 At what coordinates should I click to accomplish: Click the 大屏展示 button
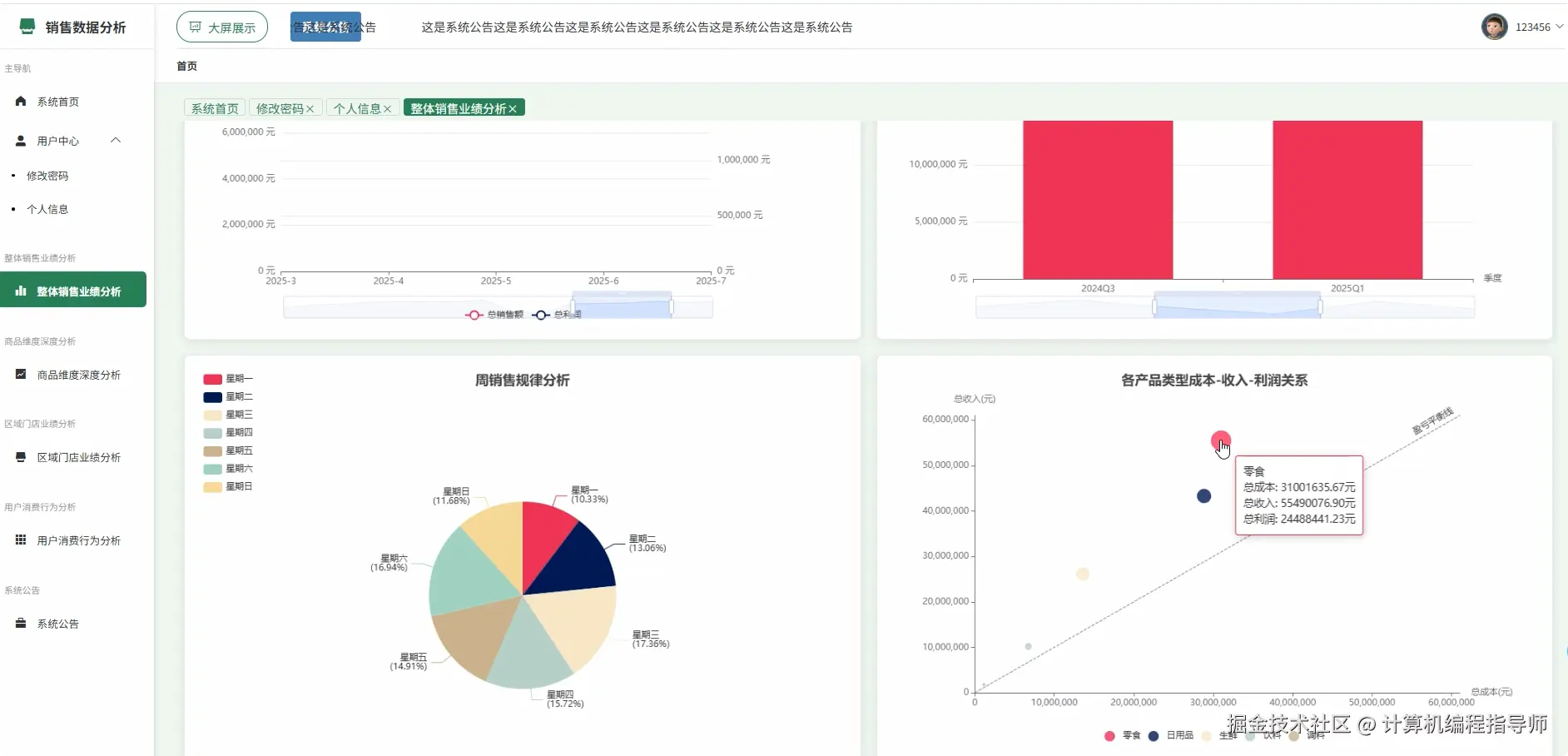[222, 27]
